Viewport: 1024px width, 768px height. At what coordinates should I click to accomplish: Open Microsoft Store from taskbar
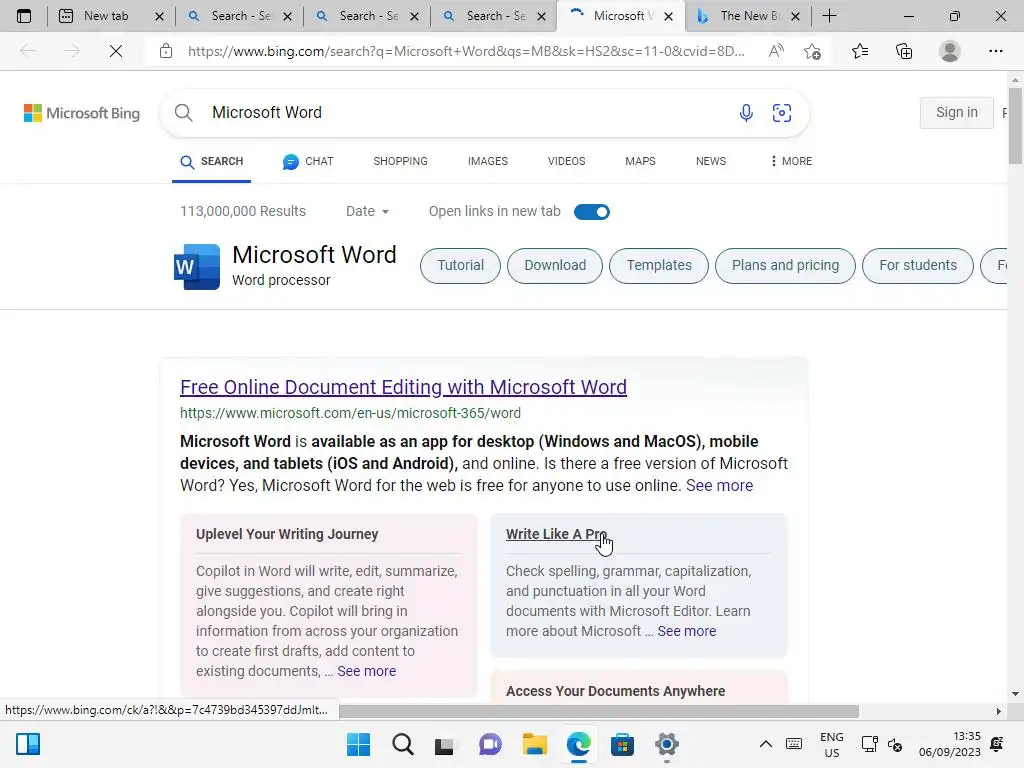coord(622,744)
